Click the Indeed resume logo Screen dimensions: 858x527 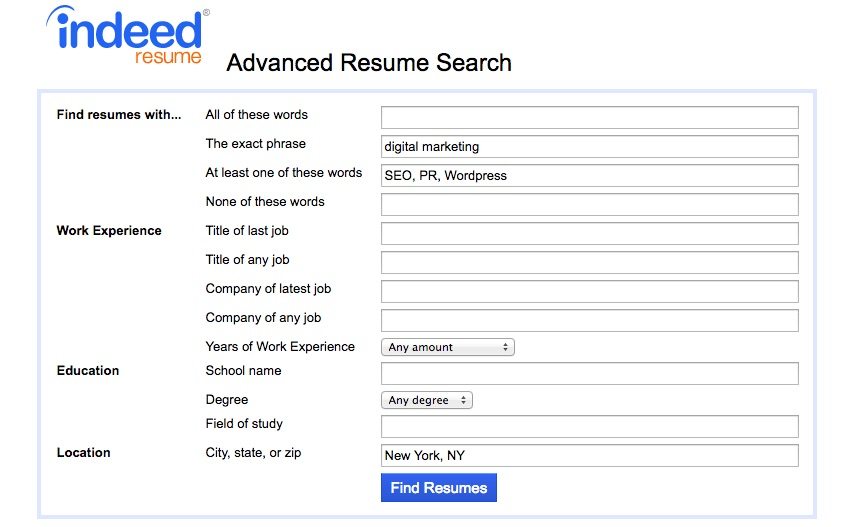pyautogui.click(x=128, y=36)
